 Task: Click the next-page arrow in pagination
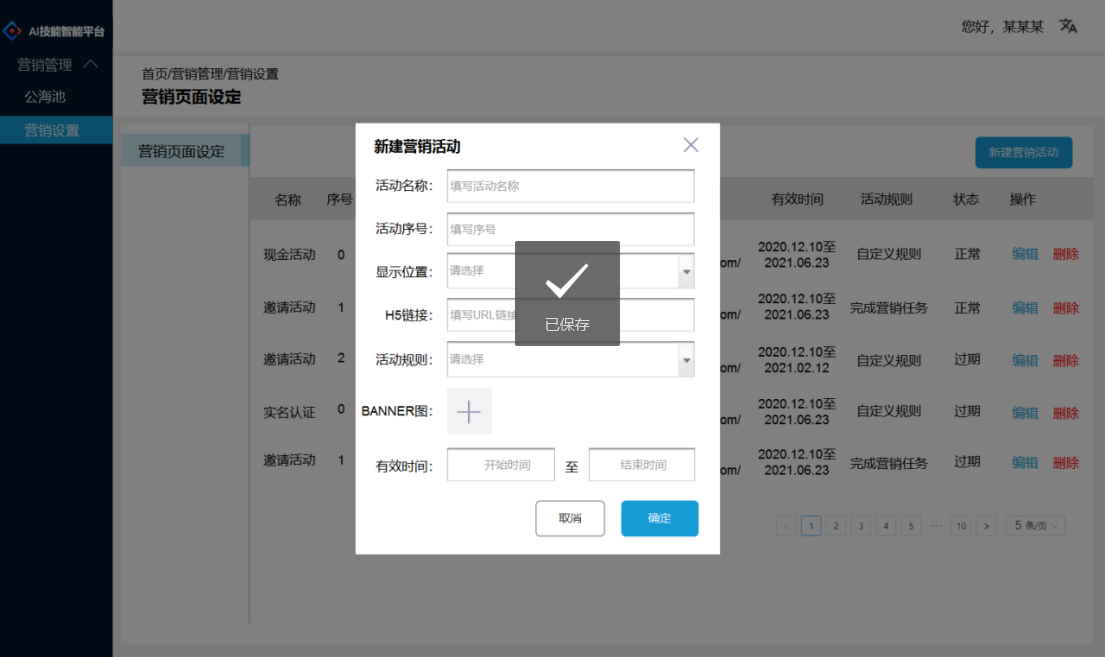(986, 525)
